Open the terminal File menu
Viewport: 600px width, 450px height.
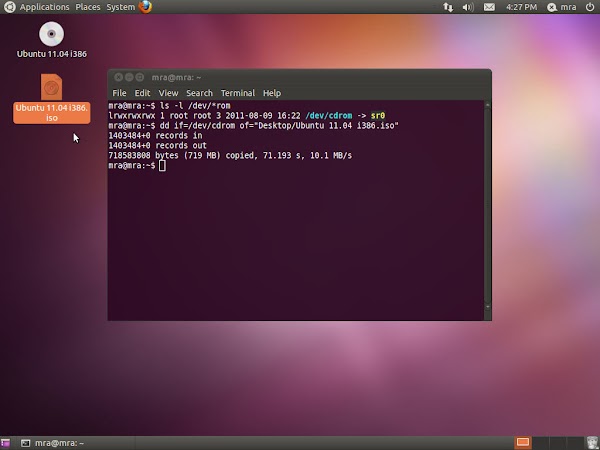[x=119, y=93]
